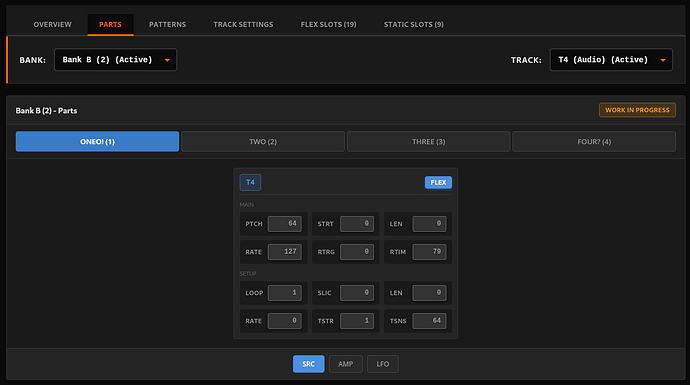Open the Flex Slots (19) tab
This screenshot has height=385, width=690.
click(328, 24)
